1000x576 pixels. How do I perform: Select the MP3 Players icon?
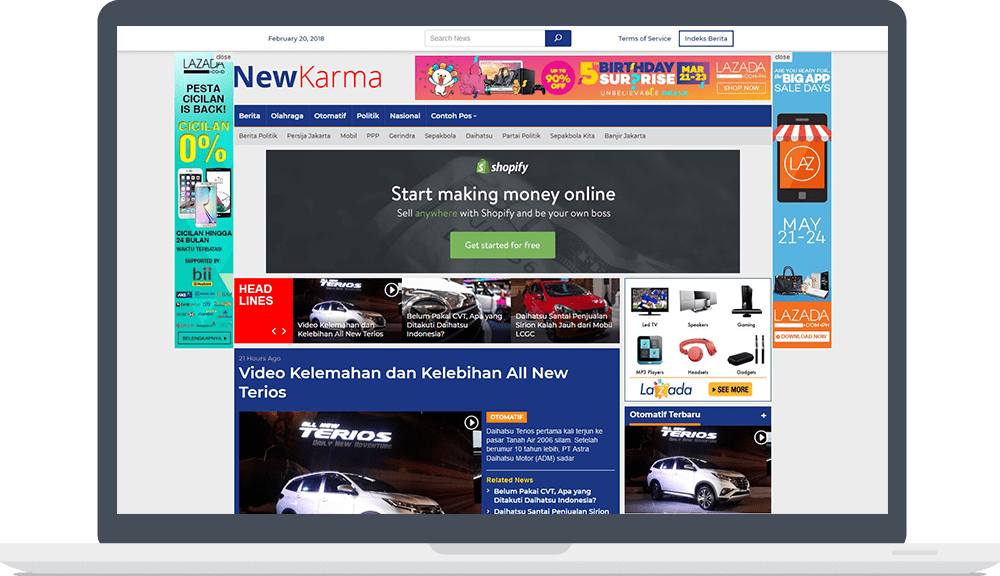tap(650, 349)
